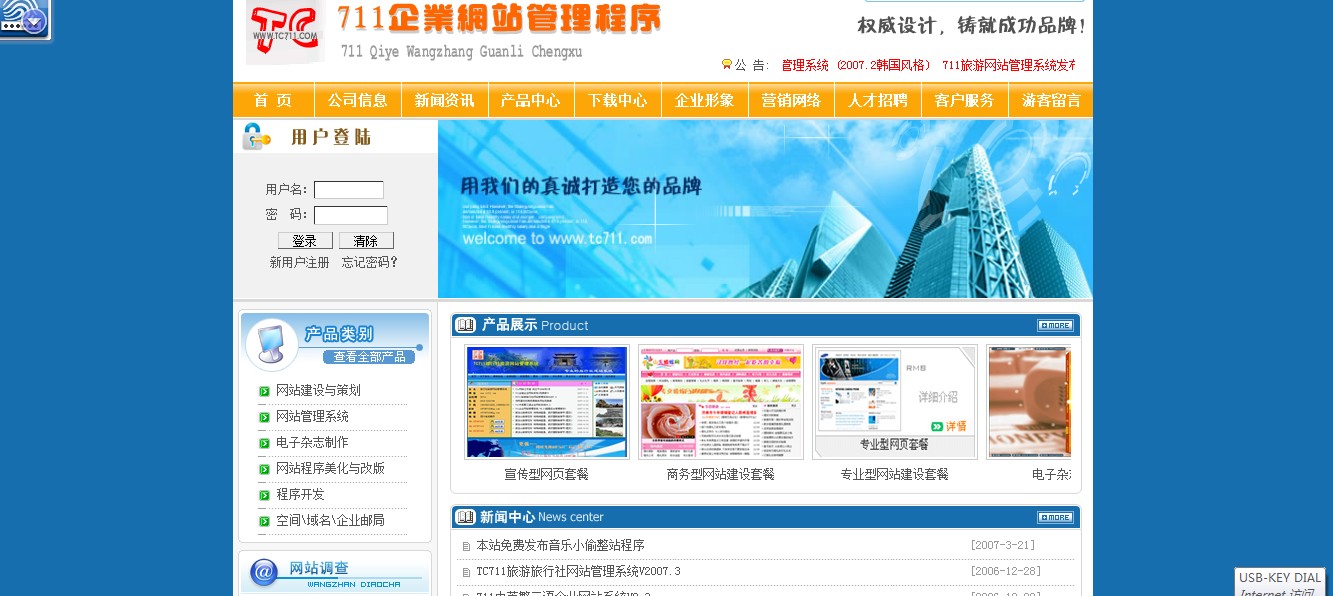Image resolution: width=1333 pixels, height=596 pixels.
Task: Click document icon beside 本站免费发布音乐小偷整站程序
Action: [466, 546]
